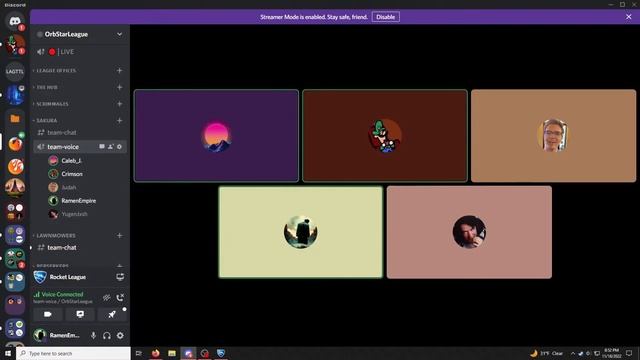Open chat for team-voice channel
The image size is (640, 360).
point(102,147)
